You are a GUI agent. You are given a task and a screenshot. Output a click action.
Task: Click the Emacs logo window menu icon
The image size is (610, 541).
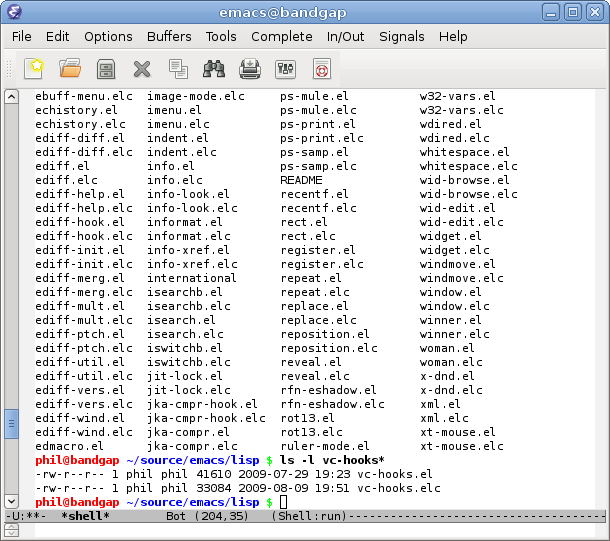[x=14, y=12]
